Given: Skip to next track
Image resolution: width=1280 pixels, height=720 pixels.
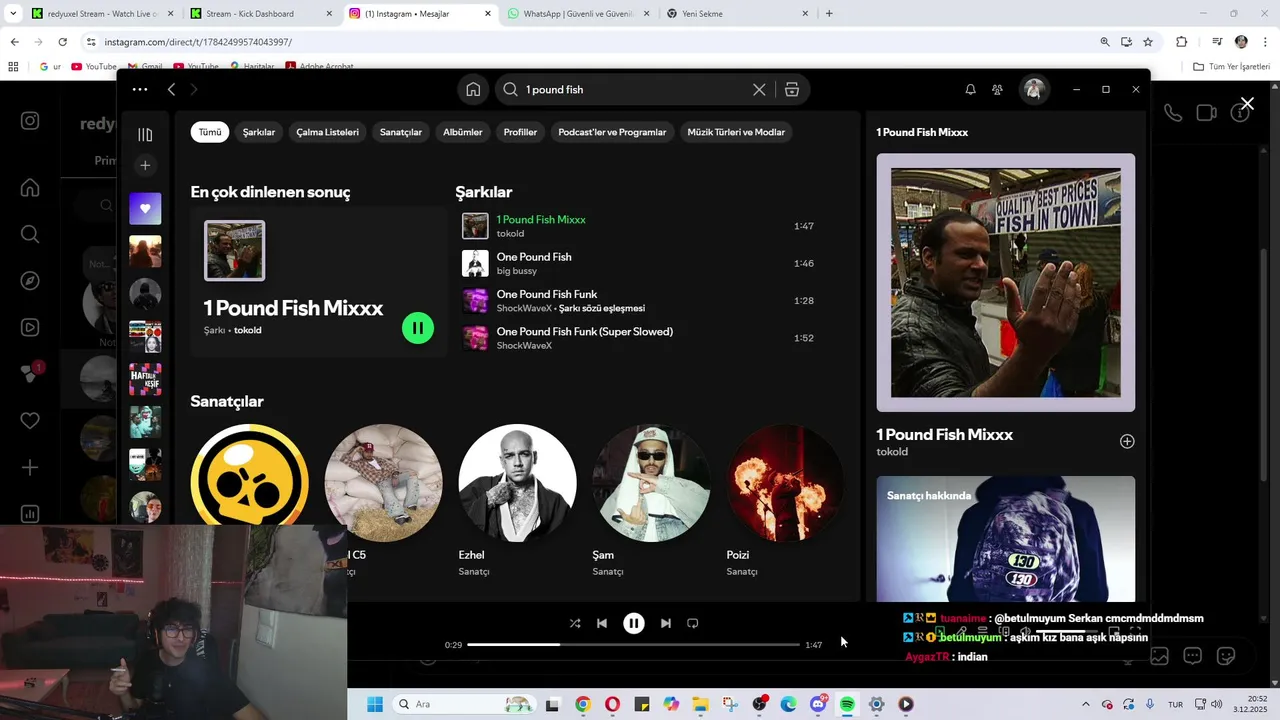Looking at the screenshot, I should [666, 623].
